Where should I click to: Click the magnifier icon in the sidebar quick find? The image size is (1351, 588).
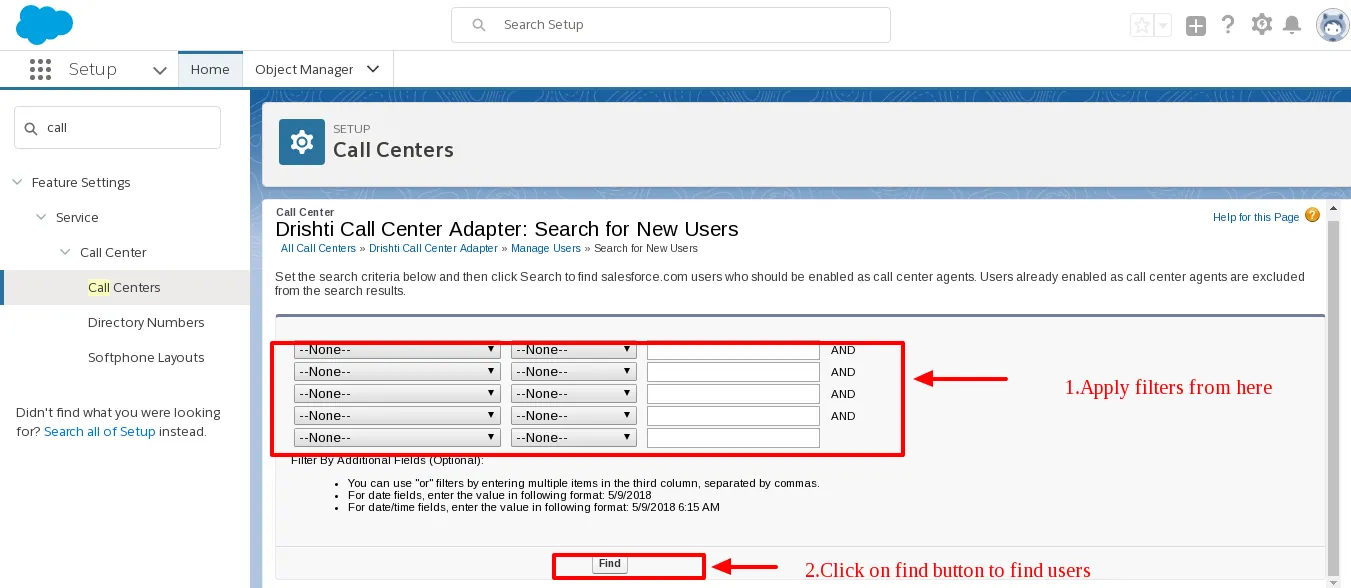[x=31, y=128]
